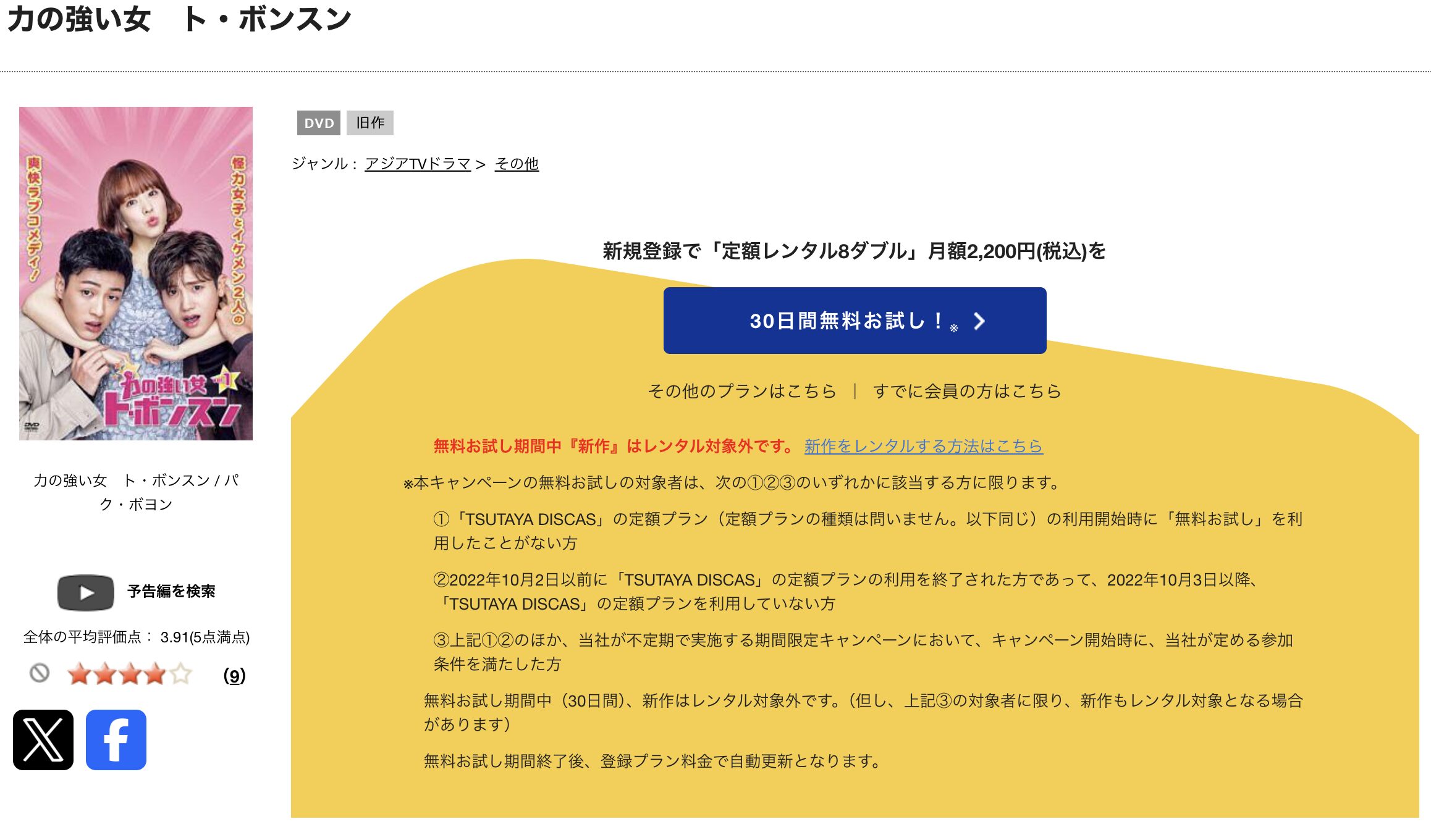Click red notice 無料お試し期間中『新作』はレンタル対象外です
Image resolution: width=1431 pixels, height=840 pixels.
[x=614, y=446]
